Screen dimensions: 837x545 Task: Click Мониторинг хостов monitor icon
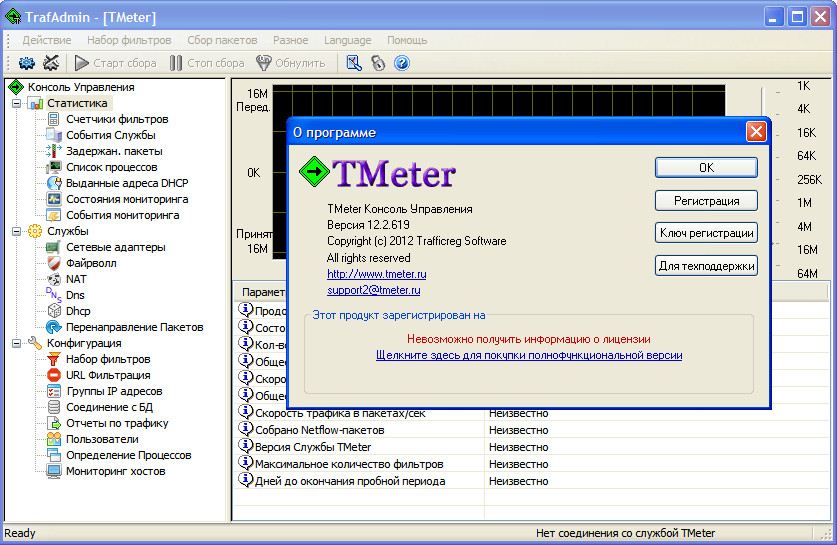(54, 471)
